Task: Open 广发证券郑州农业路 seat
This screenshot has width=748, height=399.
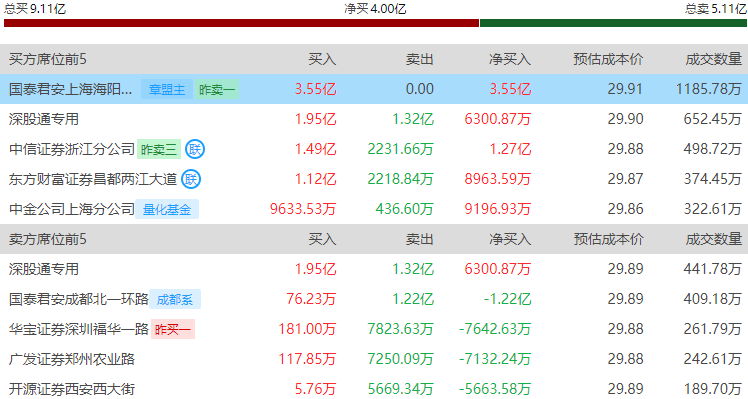Action: click(72, 359)
